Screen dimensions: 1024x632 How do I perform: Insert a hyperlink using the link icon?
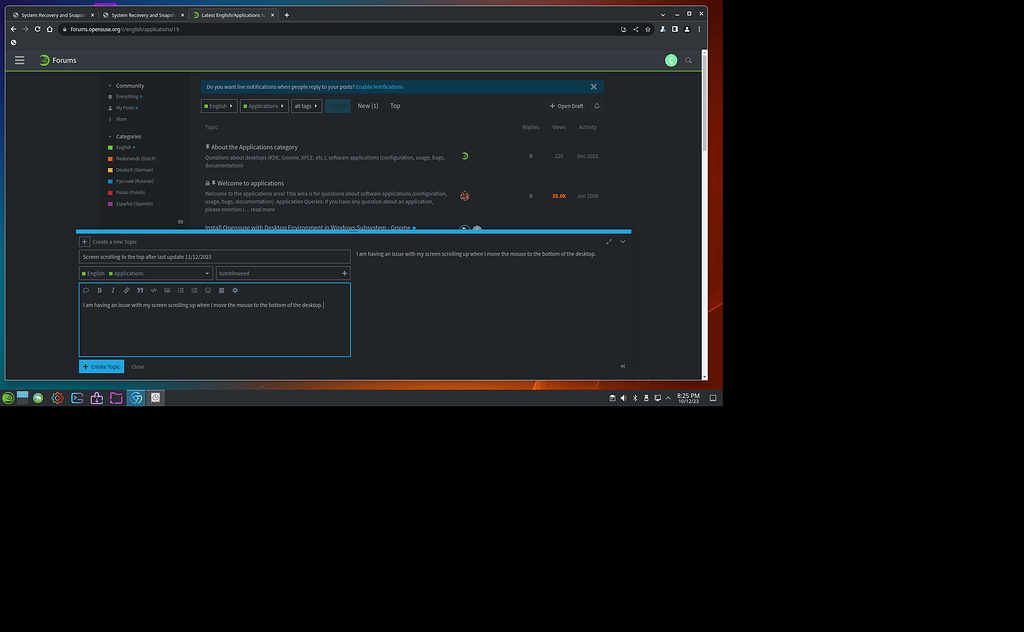point(127,290)
